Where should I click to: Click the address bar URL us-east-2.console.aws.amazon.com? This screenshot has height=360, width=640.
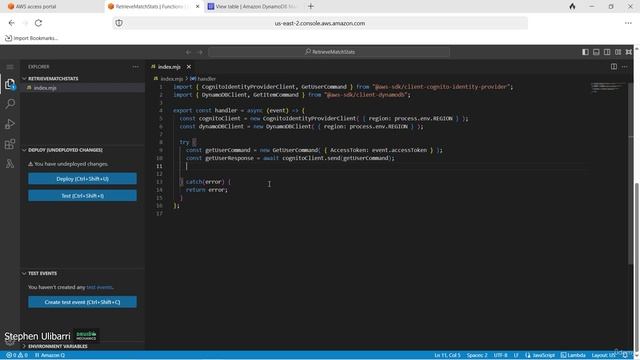pyautogui.click(x=320, y=23)
